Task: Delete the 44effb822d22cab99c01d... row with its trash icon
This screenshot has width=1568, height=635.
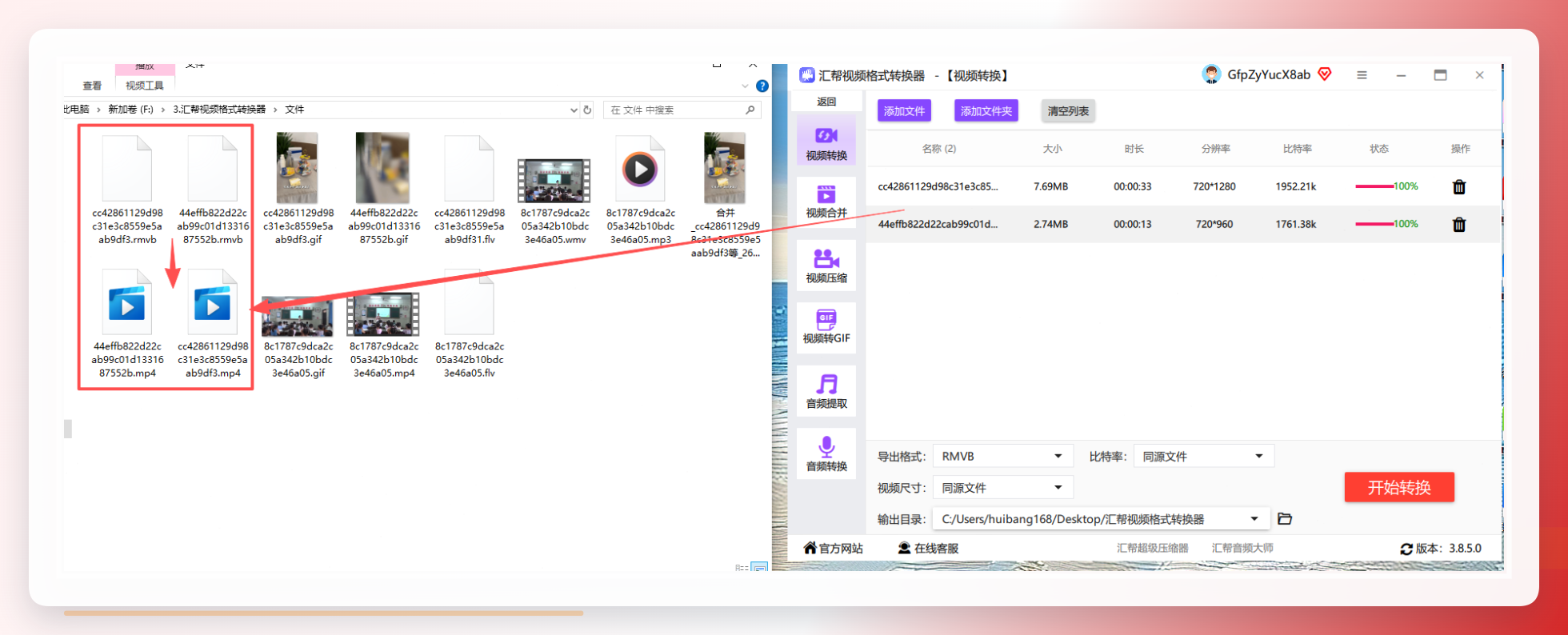Action: point(1459,225)
